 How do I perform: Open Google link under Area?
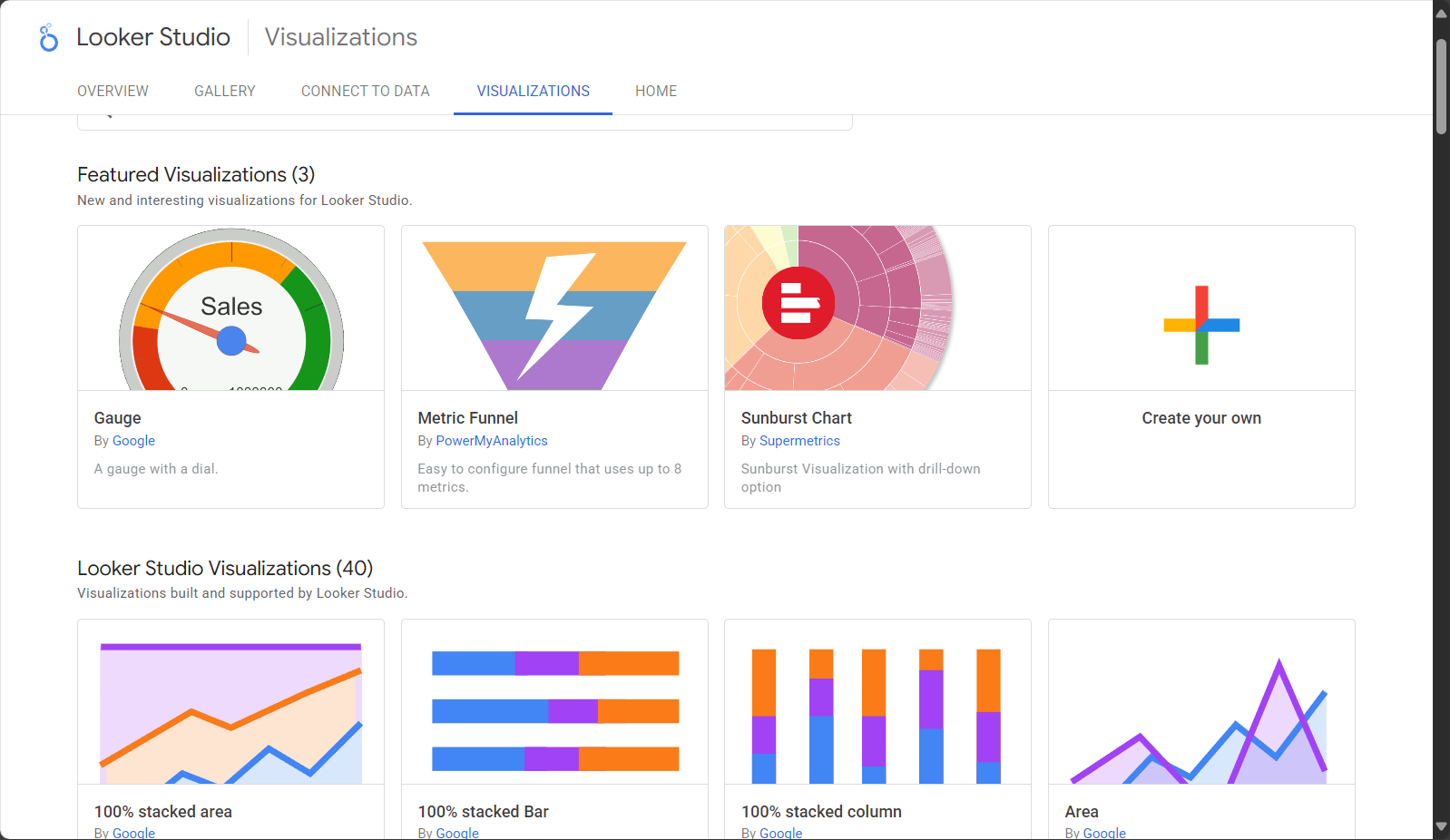pyautogui.click(x=1104, y=833)
